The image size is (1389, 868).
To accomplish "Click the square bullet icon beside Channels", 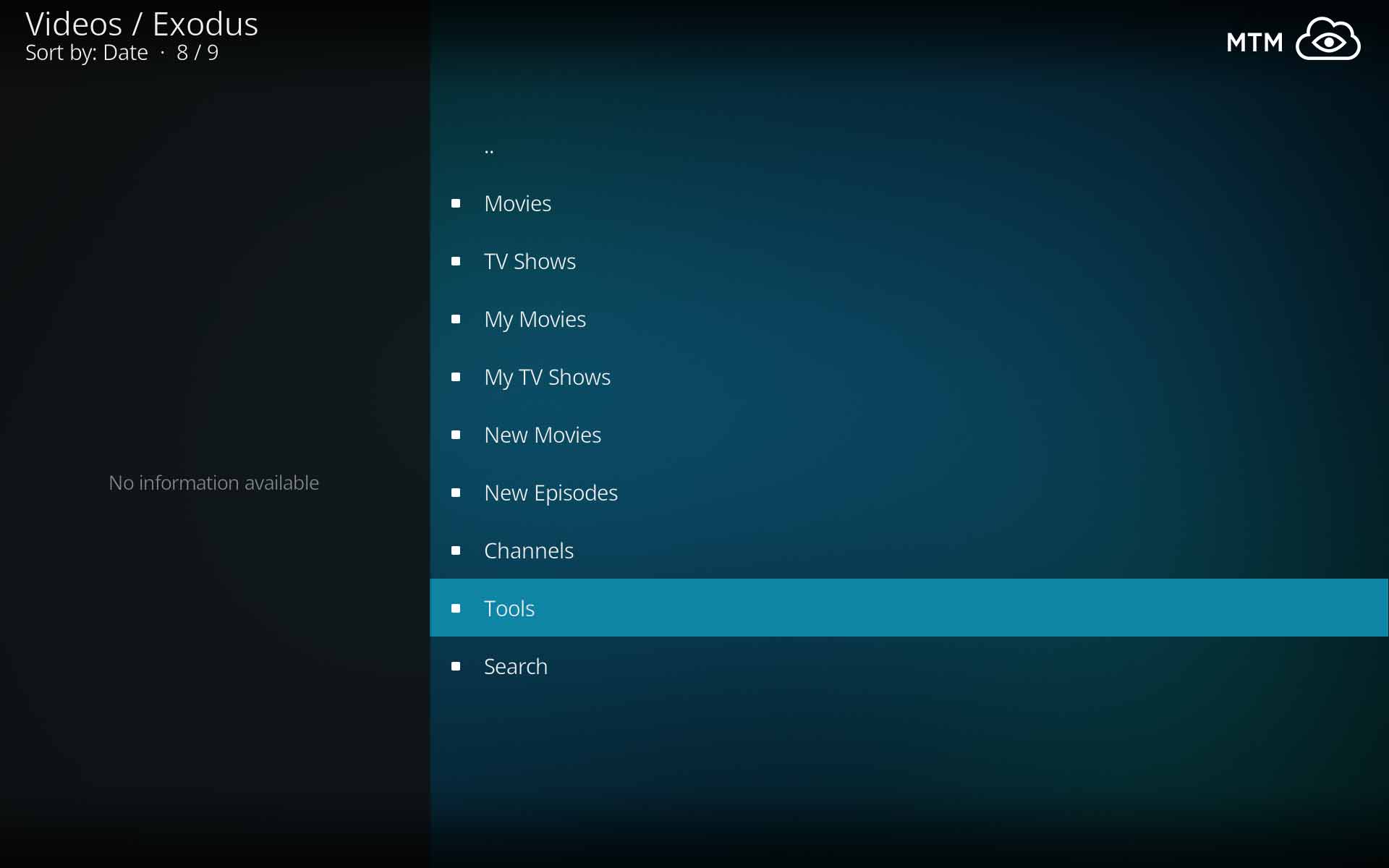I will coord(456,550).
